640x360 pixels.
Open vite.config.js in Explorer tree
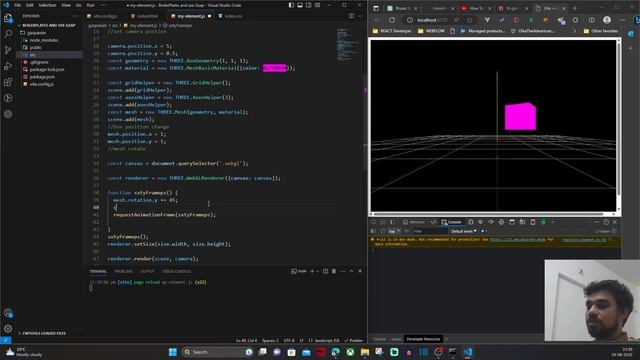point(42,84)
